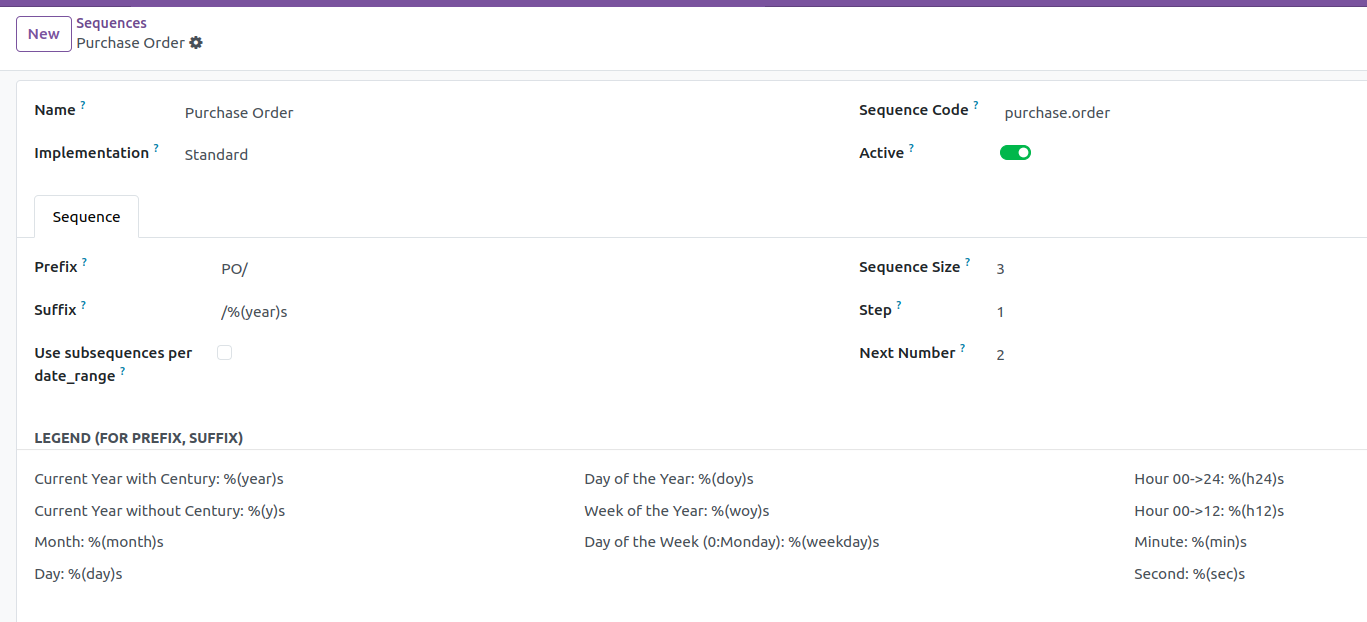
Task: Click the help tooltip icon next to Name
Action: coord(83,105)
